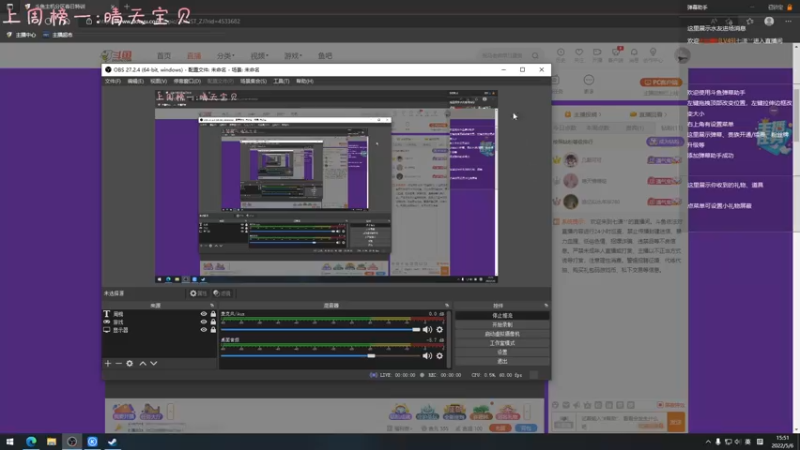This screenshot has width=800, height=450.
Task: Click the 开始录制 start recording button
Action: click(x=502, y=325)
